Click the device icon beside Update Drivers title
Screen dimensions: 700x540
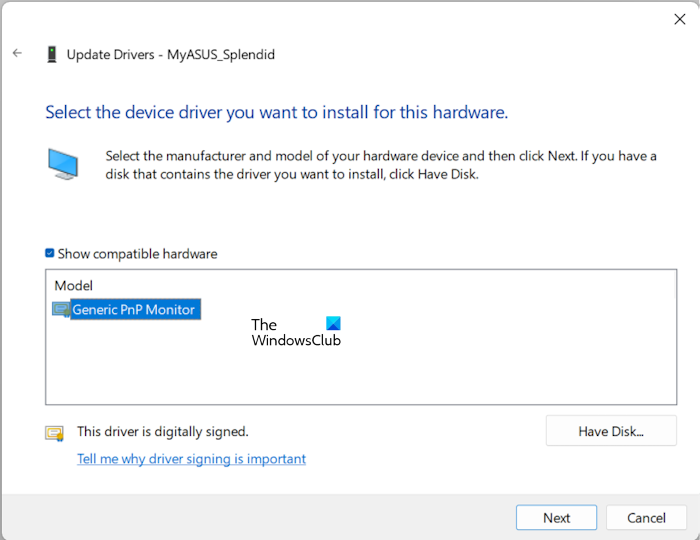point(52,54)
